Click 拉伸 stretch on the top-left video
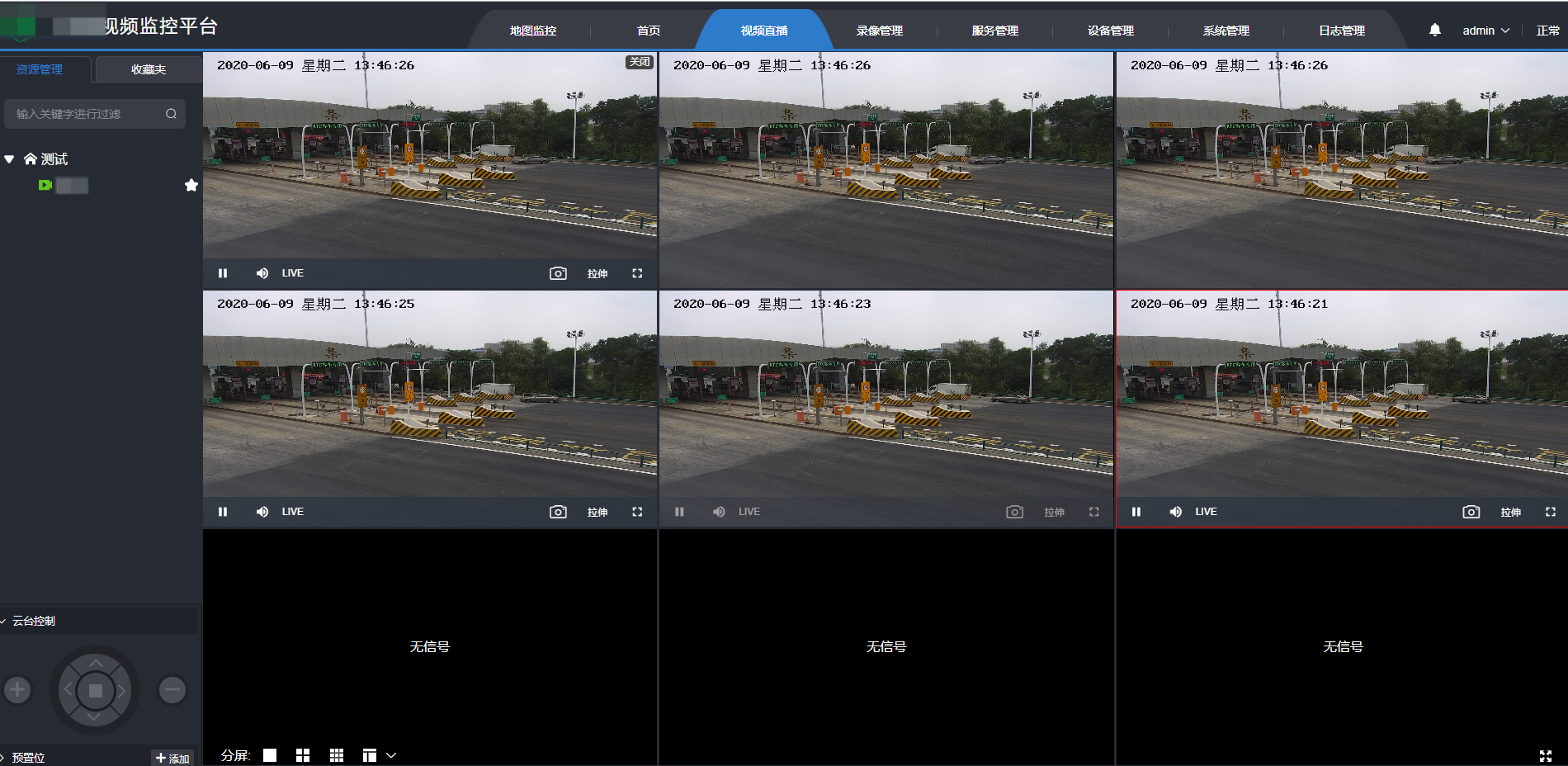The image size is (1568, 766). (x=597, y=273)
